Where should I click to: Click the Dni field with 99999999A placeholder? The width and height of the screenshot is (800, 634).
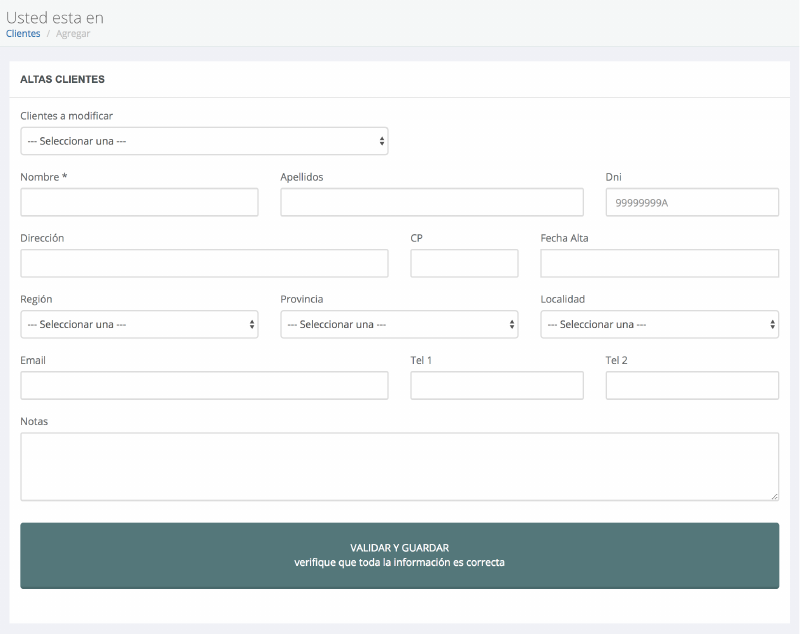(692, 202)
